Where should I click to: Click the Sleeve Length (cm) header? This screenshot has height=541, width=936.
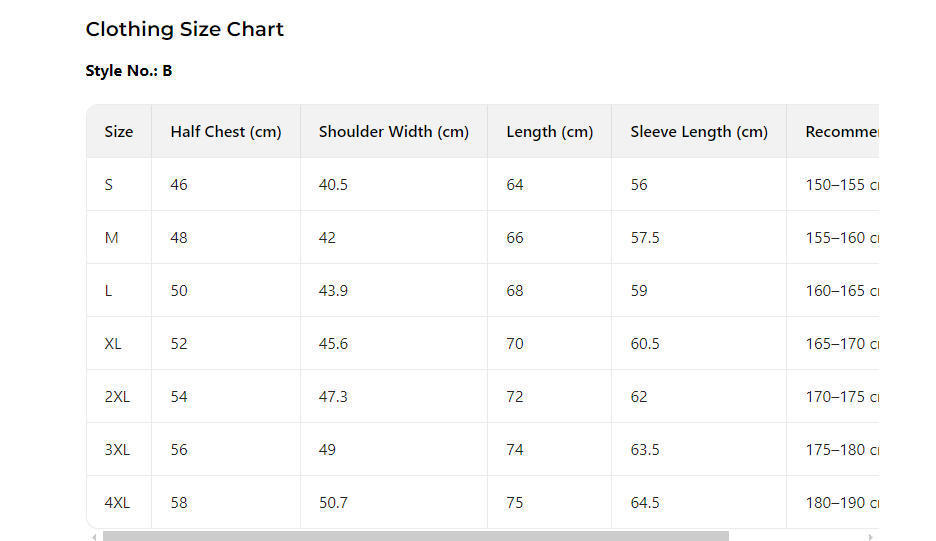tap(699, 132)
